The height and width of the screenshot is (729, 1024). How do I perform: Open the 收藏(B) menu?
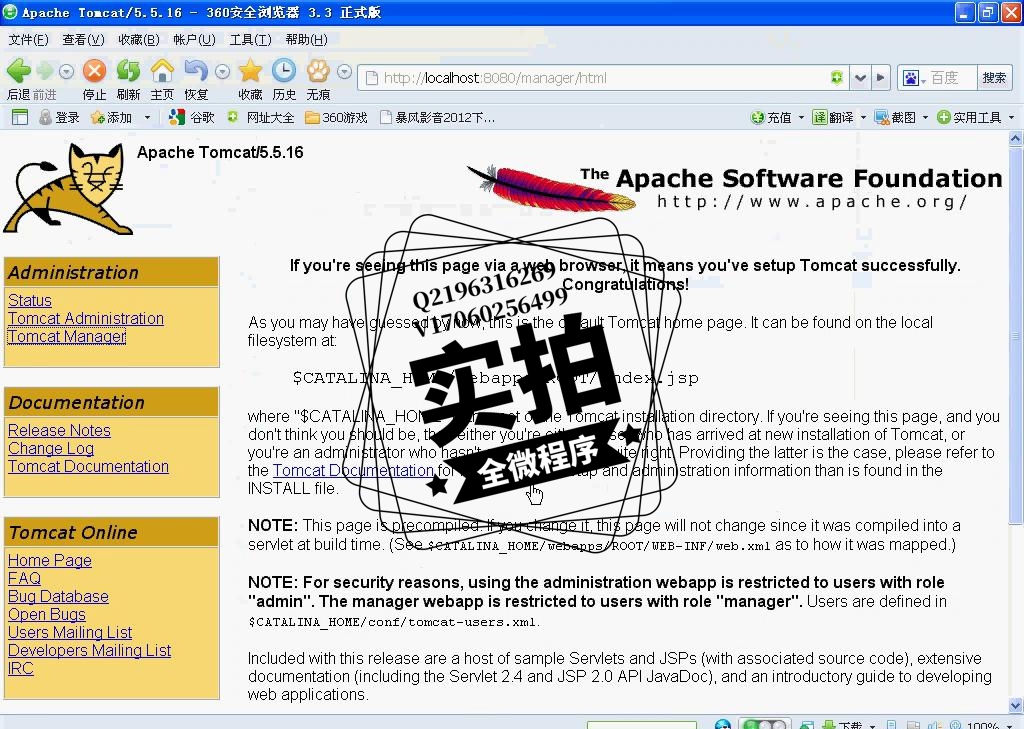pos(138,40)
